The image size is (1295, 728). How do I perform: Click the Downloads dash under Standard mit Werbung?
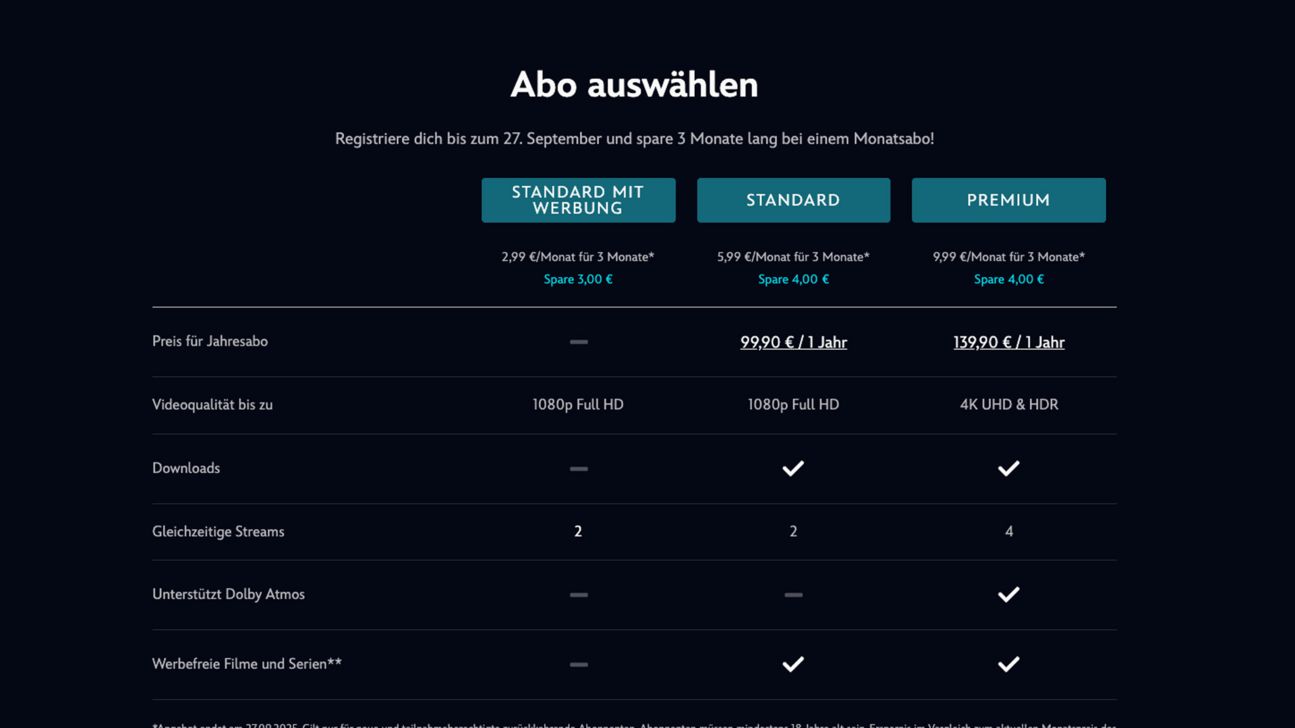[x=578, y=468]
